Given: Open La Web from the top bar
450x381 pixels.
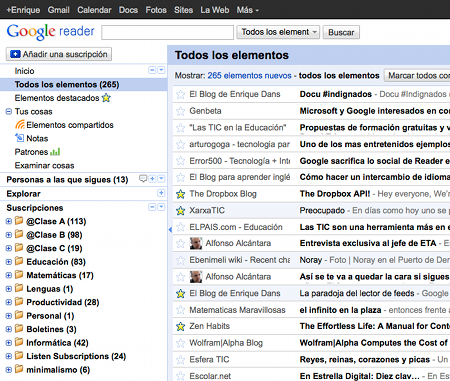Looking at the screenshot, I should pos(215,10).
